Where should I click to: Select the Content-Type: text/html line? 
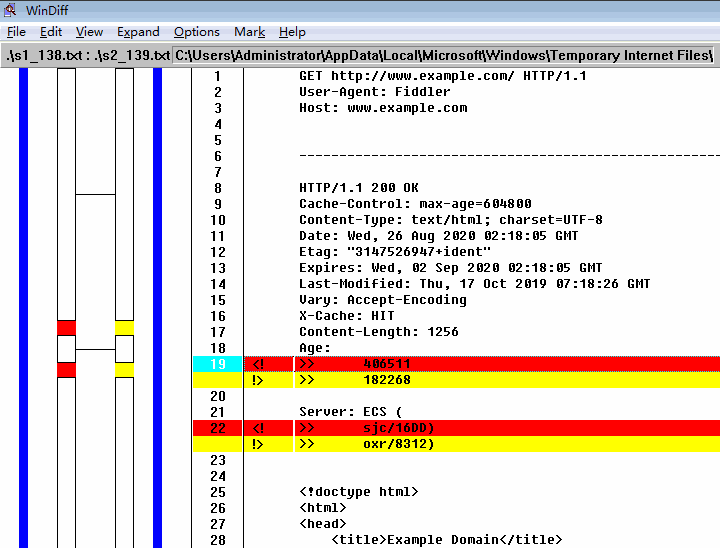451,220
